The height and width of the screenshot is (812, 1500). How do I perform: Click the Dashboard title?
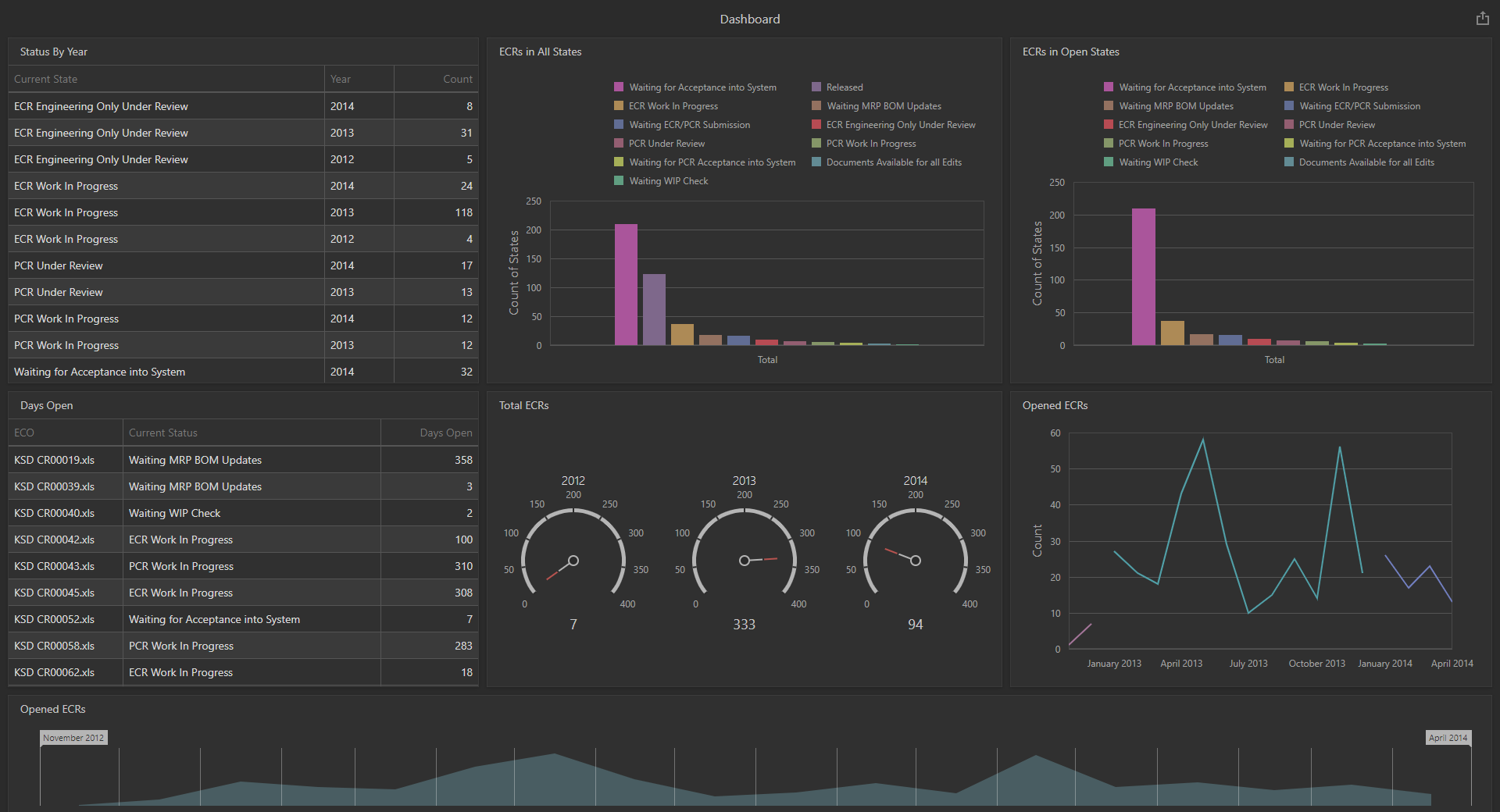coord(750,19)
